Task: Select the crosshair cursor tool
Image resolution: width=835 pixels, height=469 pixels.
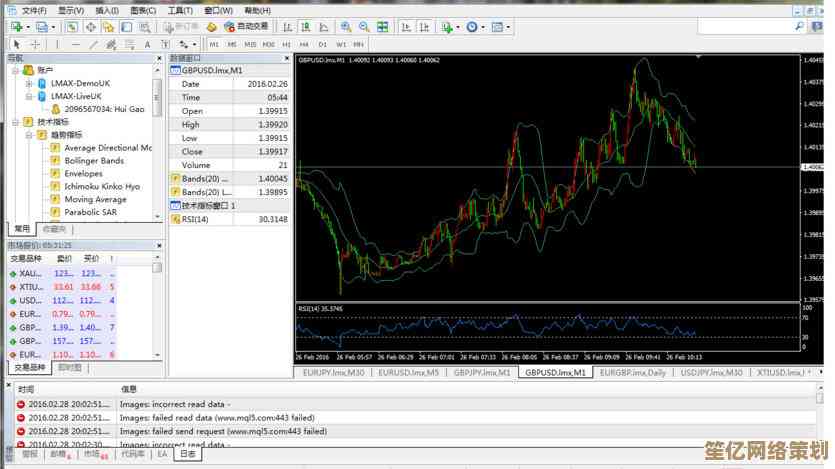Action: 35,44
